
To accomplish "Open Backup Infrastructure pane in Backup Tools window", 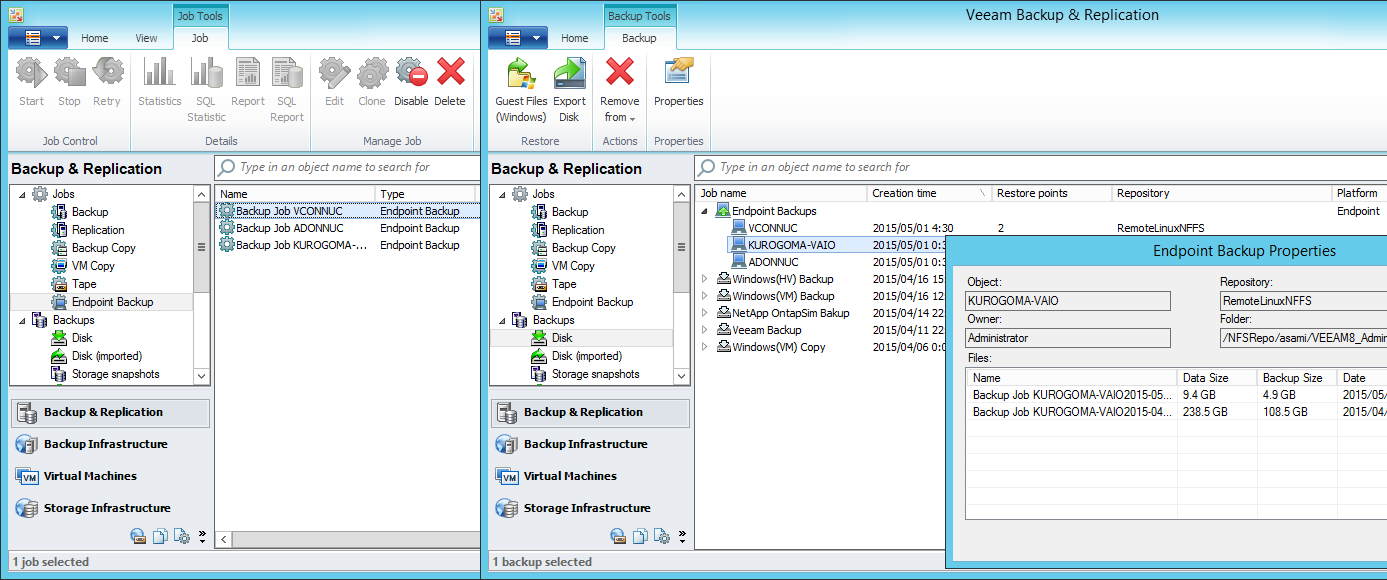I will point(590,444).
